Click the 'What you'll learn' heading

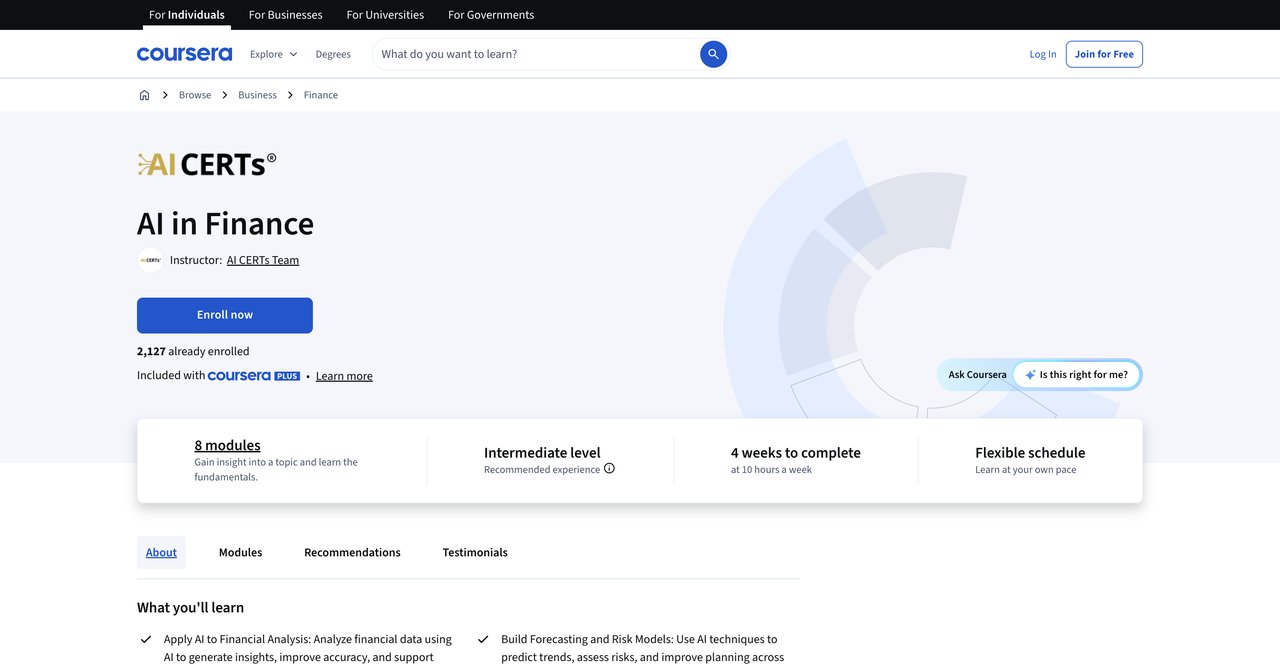tap(190, 607)
